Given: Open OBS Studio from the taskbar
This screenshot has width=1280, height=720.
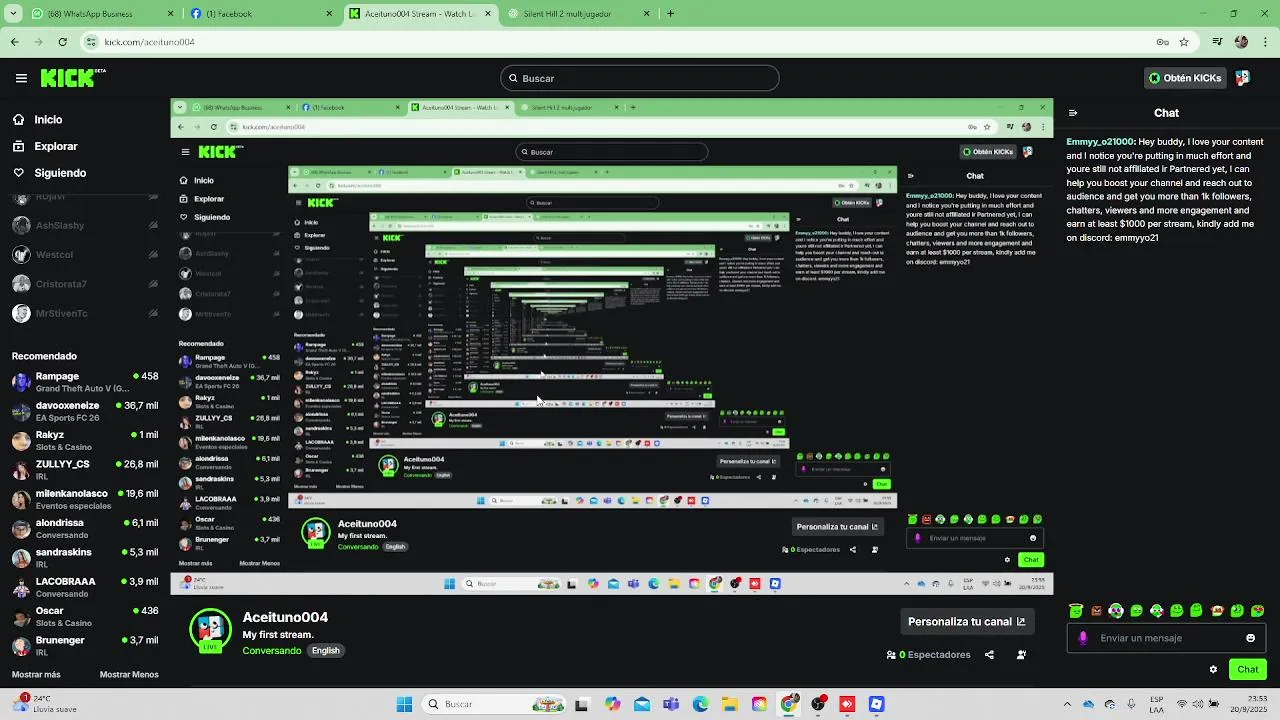Looking at the screenshot, I should click(x=818, y=704).
